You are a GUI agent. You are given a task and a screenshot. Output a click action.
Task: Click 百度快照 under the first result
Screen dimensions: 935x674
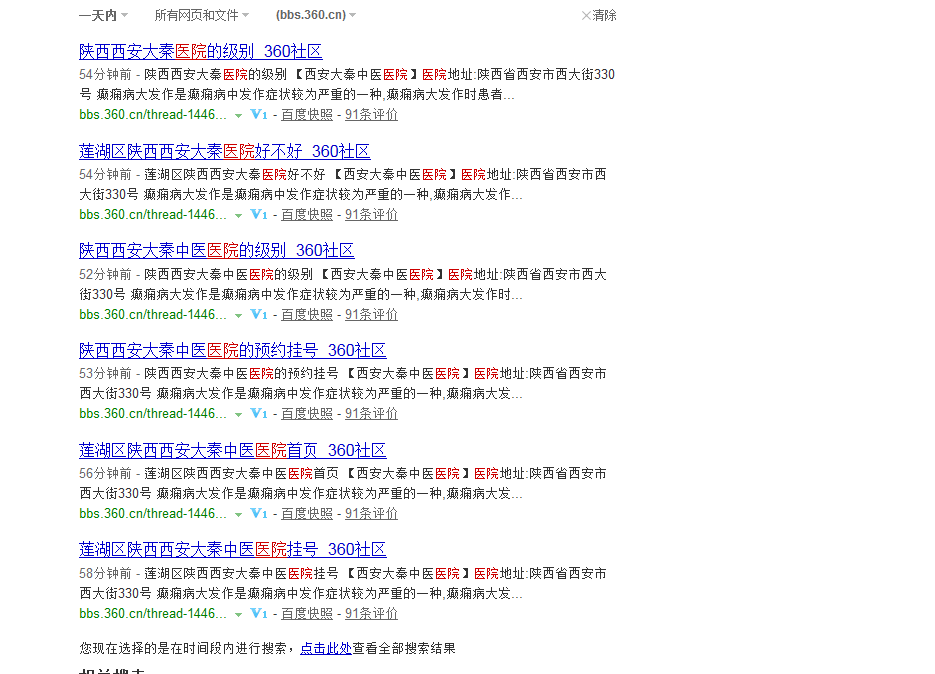coord(306,115)
